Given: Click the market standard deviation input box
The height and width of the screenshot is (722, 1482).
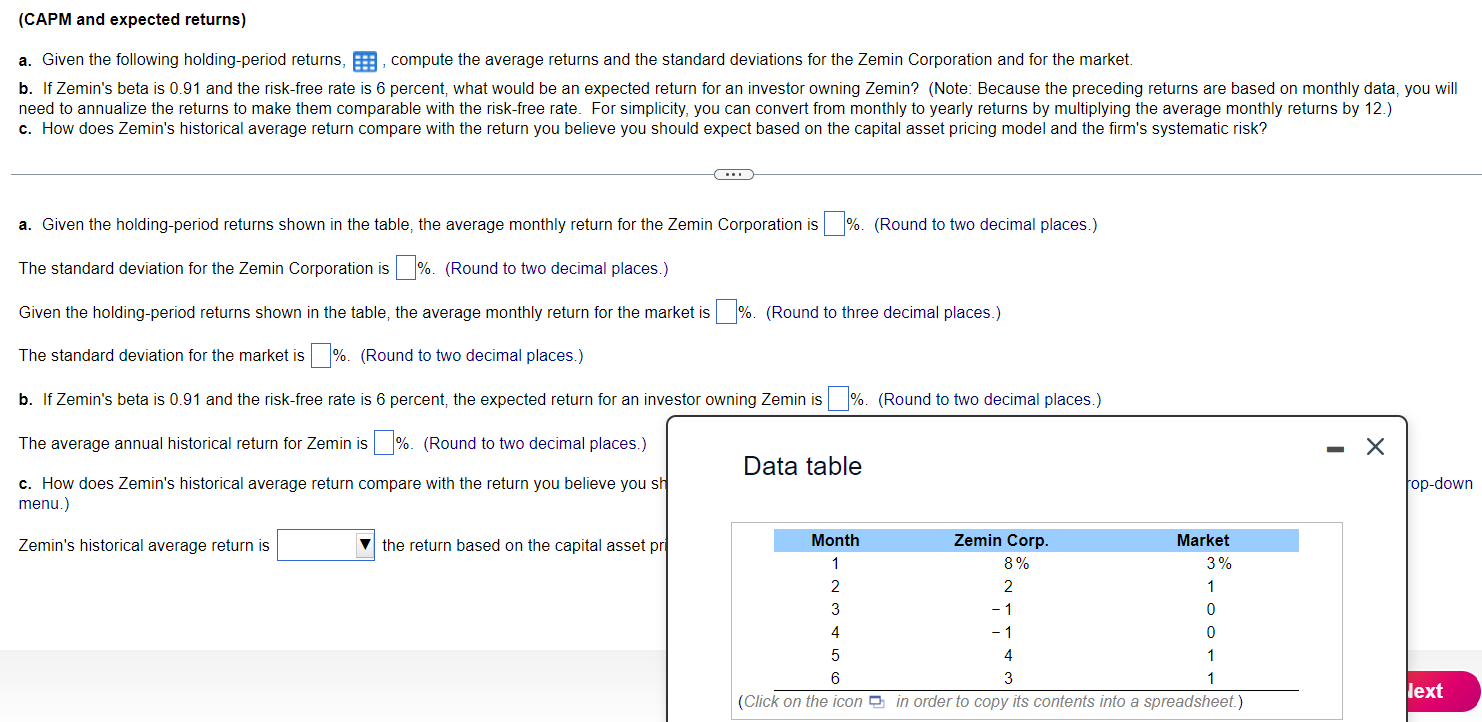Looking at the screenshot, I should pyautogui.click(x=321, y=355).
